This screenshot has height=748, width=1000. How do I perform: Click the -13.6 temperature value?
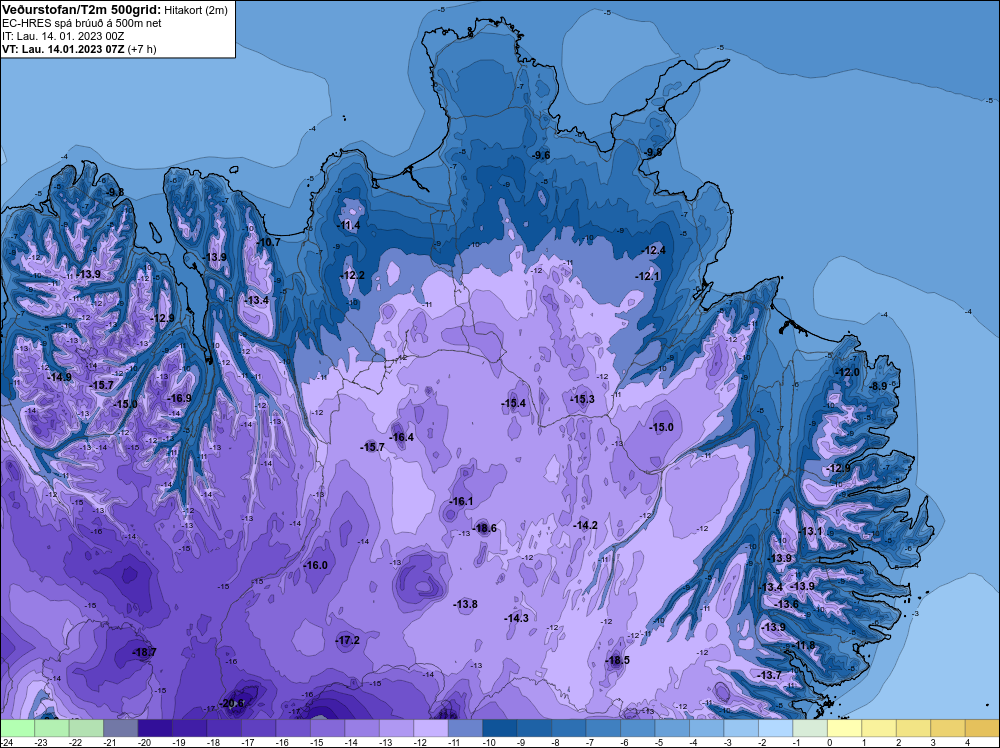786,604
